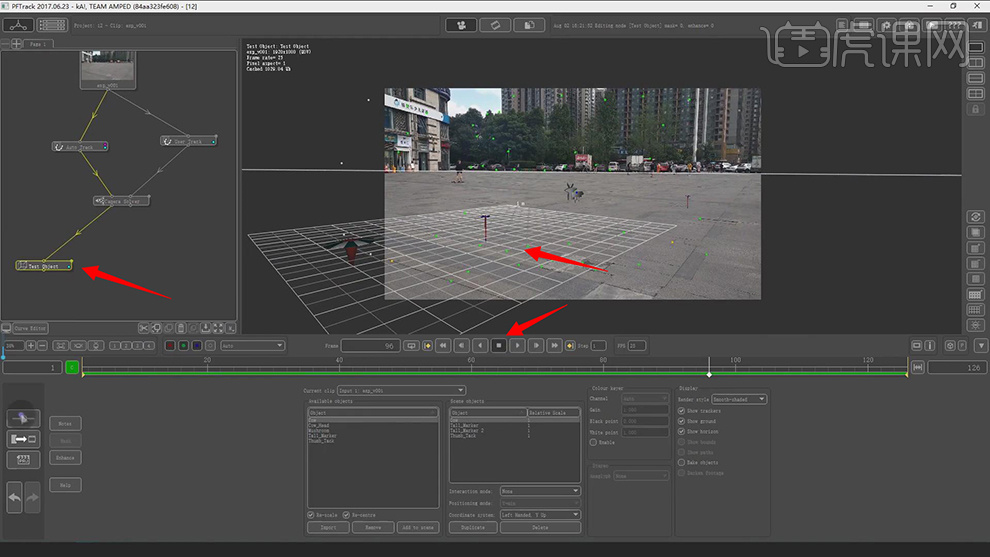Toggle the red channel display button
Screen dimensions: 990x557
pyautogui.click(x=170, y=345)
